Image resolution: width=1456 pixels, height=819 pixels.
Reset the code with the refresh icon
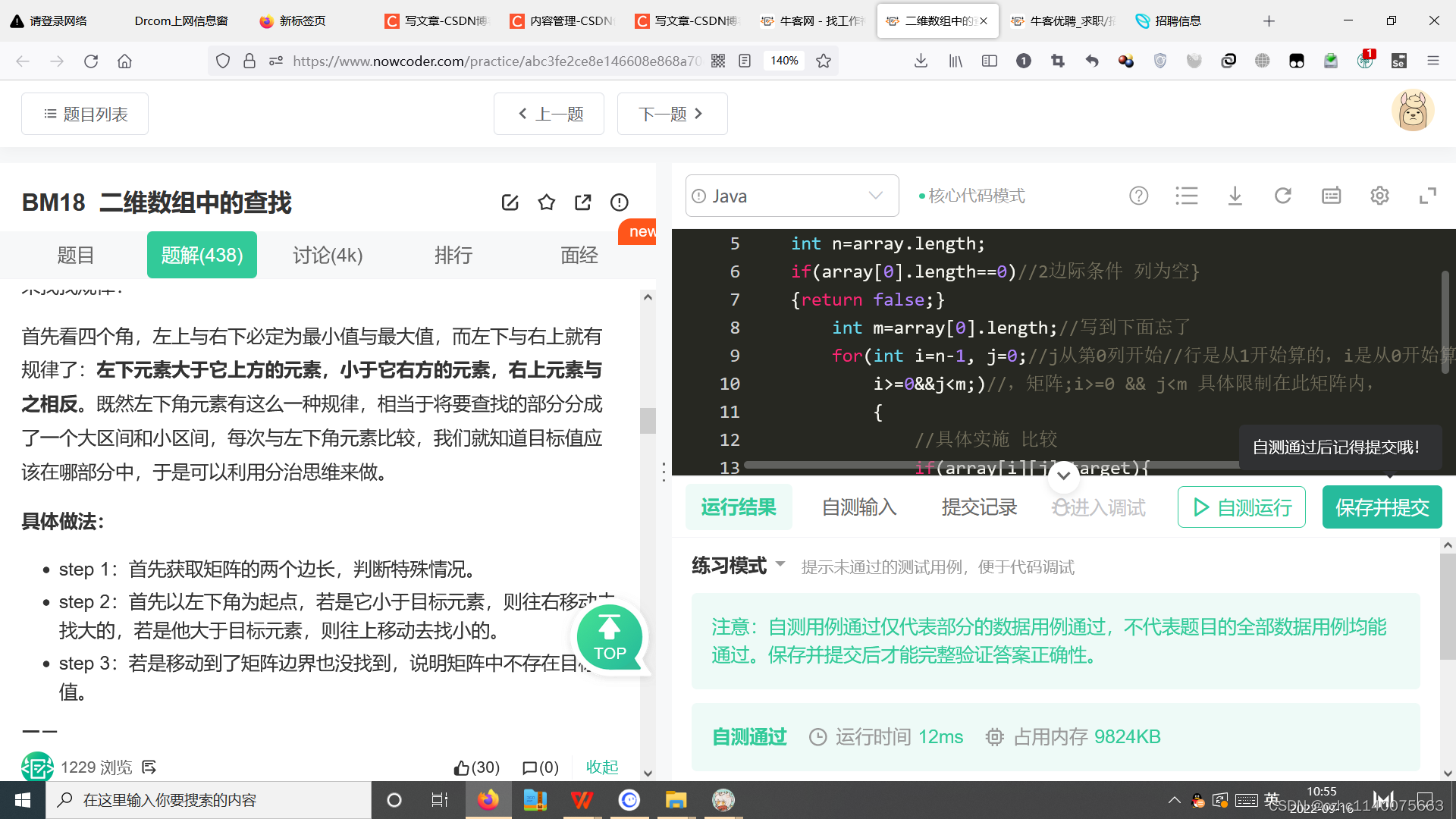coord(1283,195)
